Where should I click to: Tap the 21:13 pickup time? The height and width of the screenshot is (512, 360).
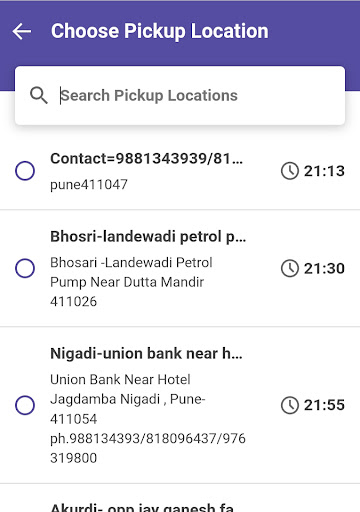[324, 171]
